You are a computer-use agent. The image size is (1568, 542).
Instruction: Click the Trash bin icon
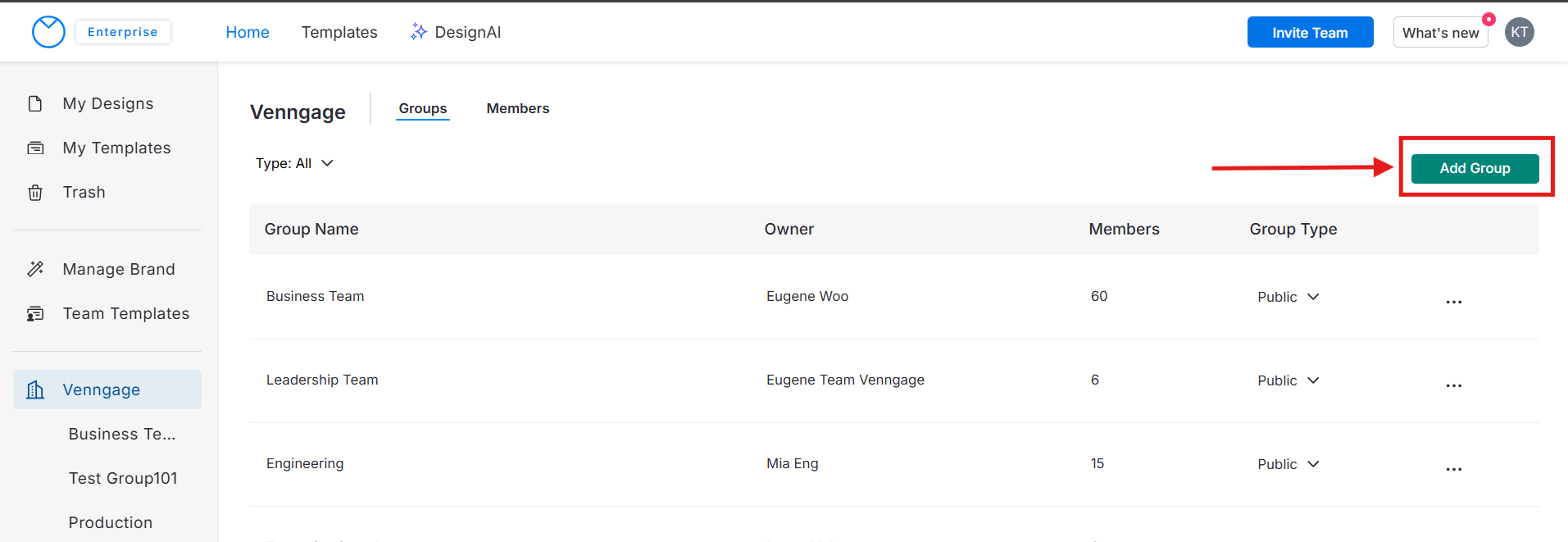click(35, 193)
